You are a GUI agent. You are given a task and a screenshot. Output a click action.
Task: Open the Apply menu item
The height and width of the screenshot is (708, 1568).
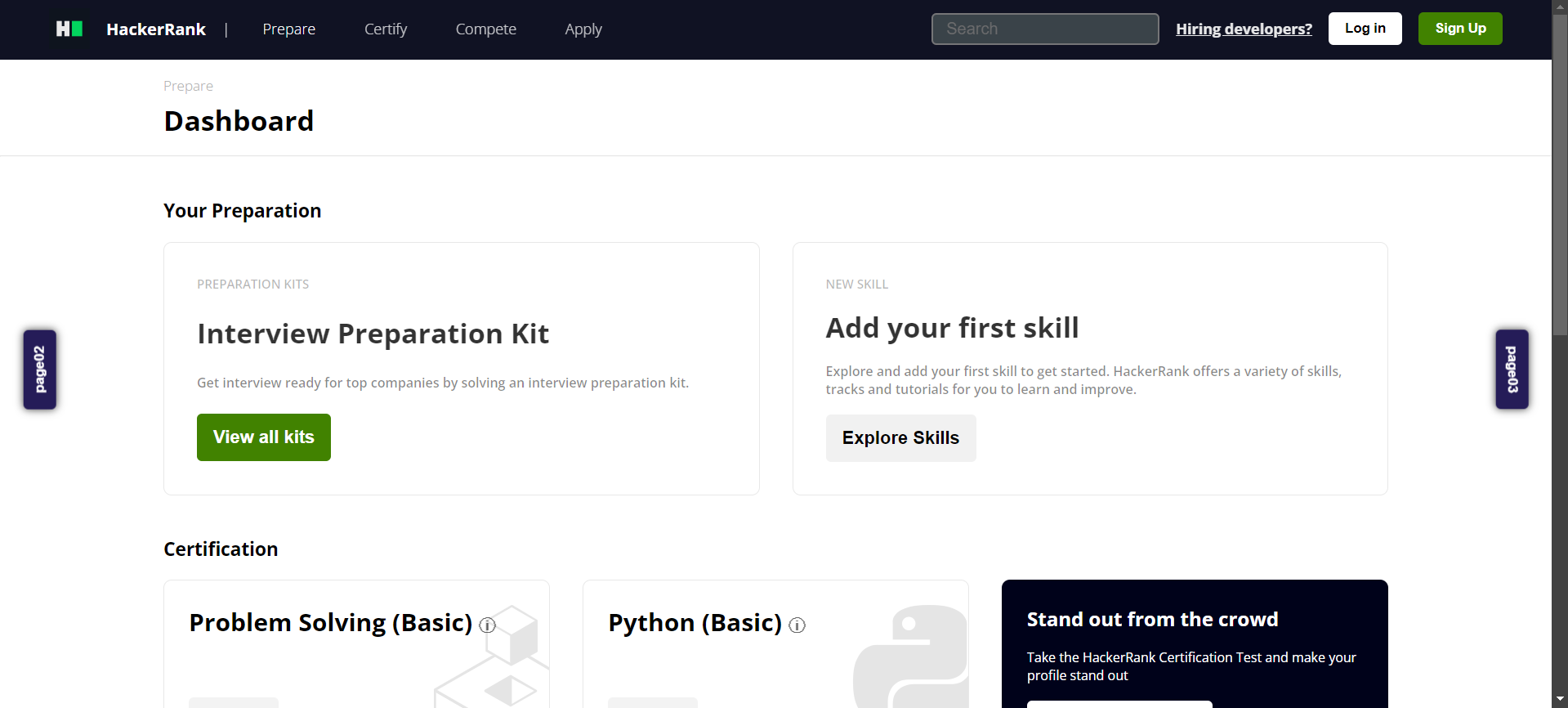[x=583, y=29]
